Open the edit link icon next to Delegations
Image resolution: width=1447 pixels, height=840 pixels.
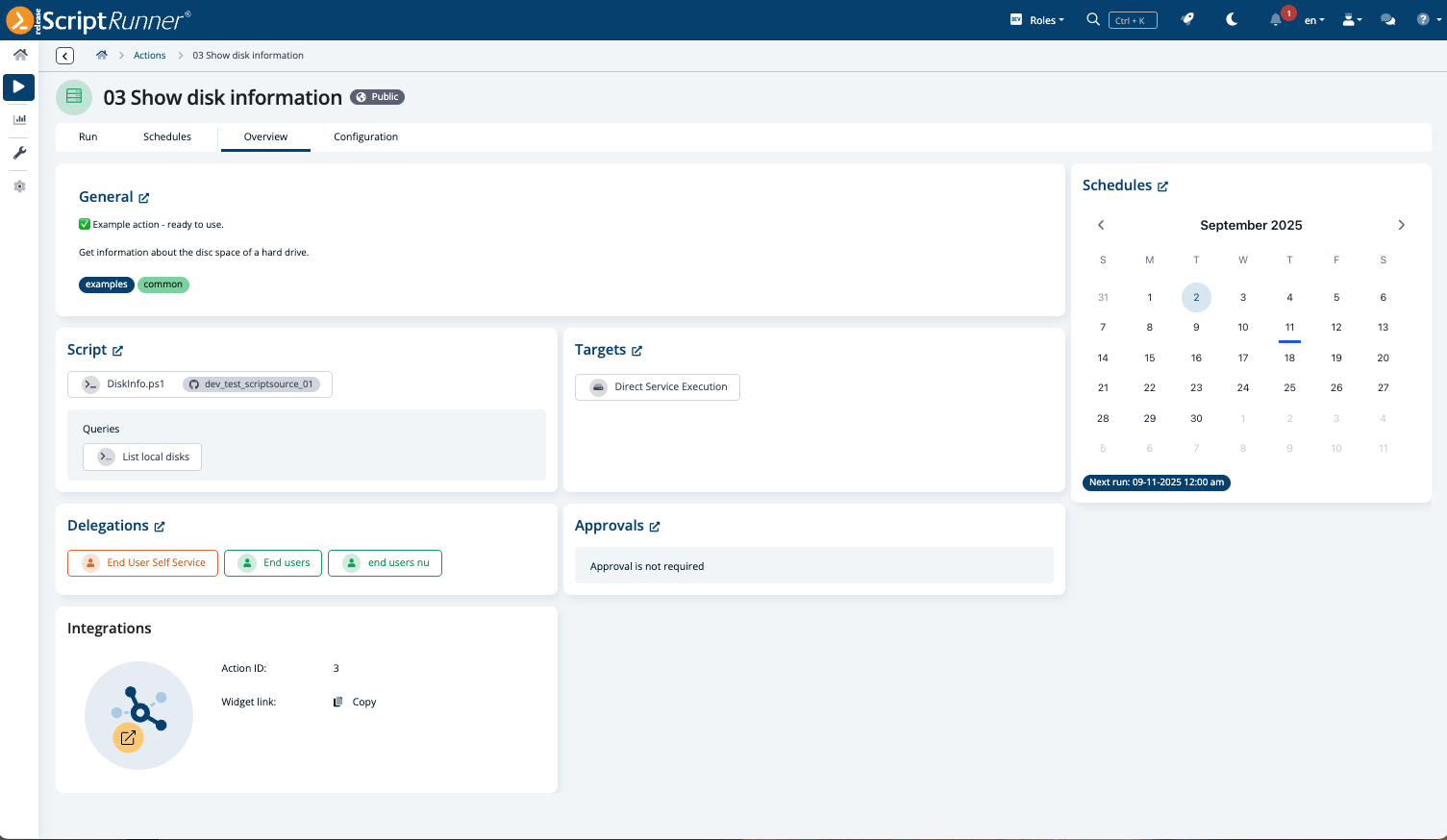click(160, 527)
